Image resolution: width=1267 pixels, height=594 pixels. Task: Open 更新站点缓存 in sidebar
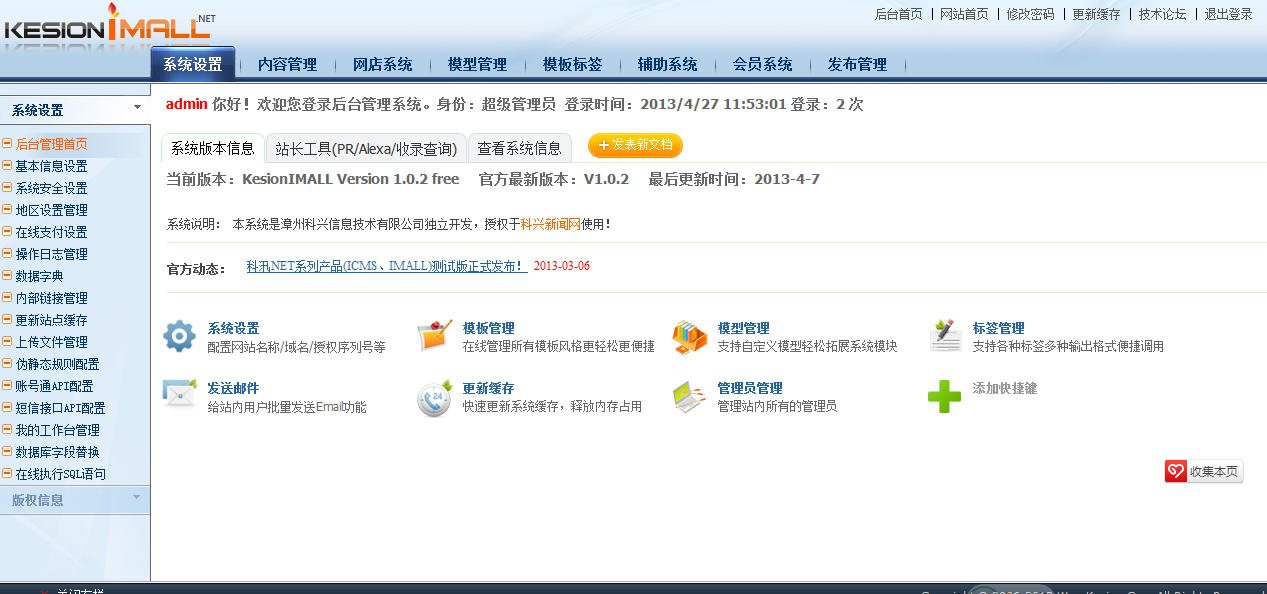[51, 320]
